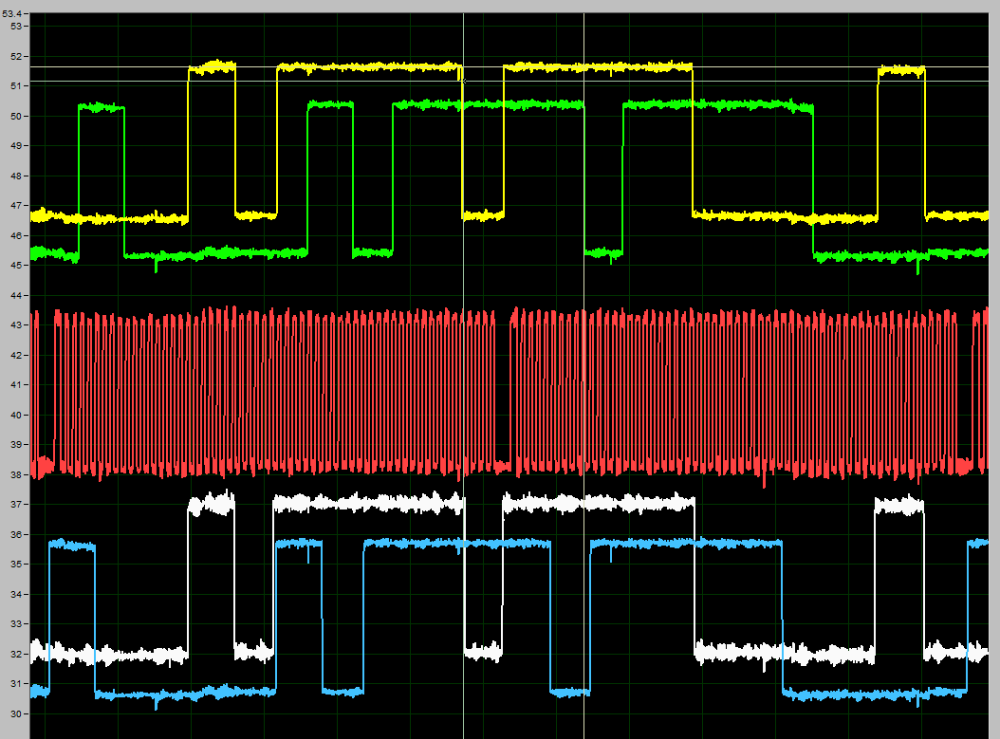1000x739 pixels.
Task: Click the 35 label on Y axis
Action: pyautogui.click(x=16, y=565)
